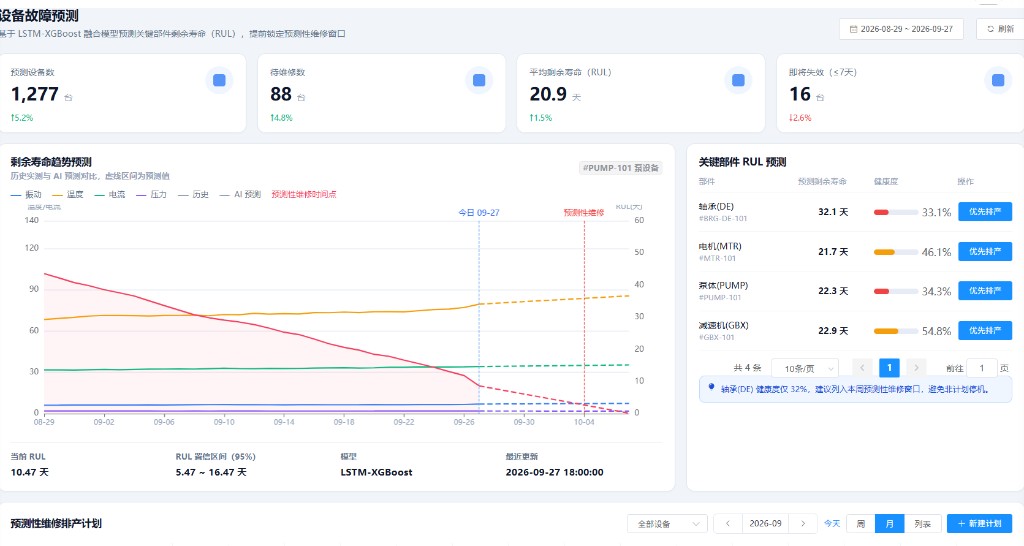Image resolution: width=1024 pixels, height=546 pixels.
Task: Click the ↑4.8% trend under 待维修数
Action: click(281, 118)
